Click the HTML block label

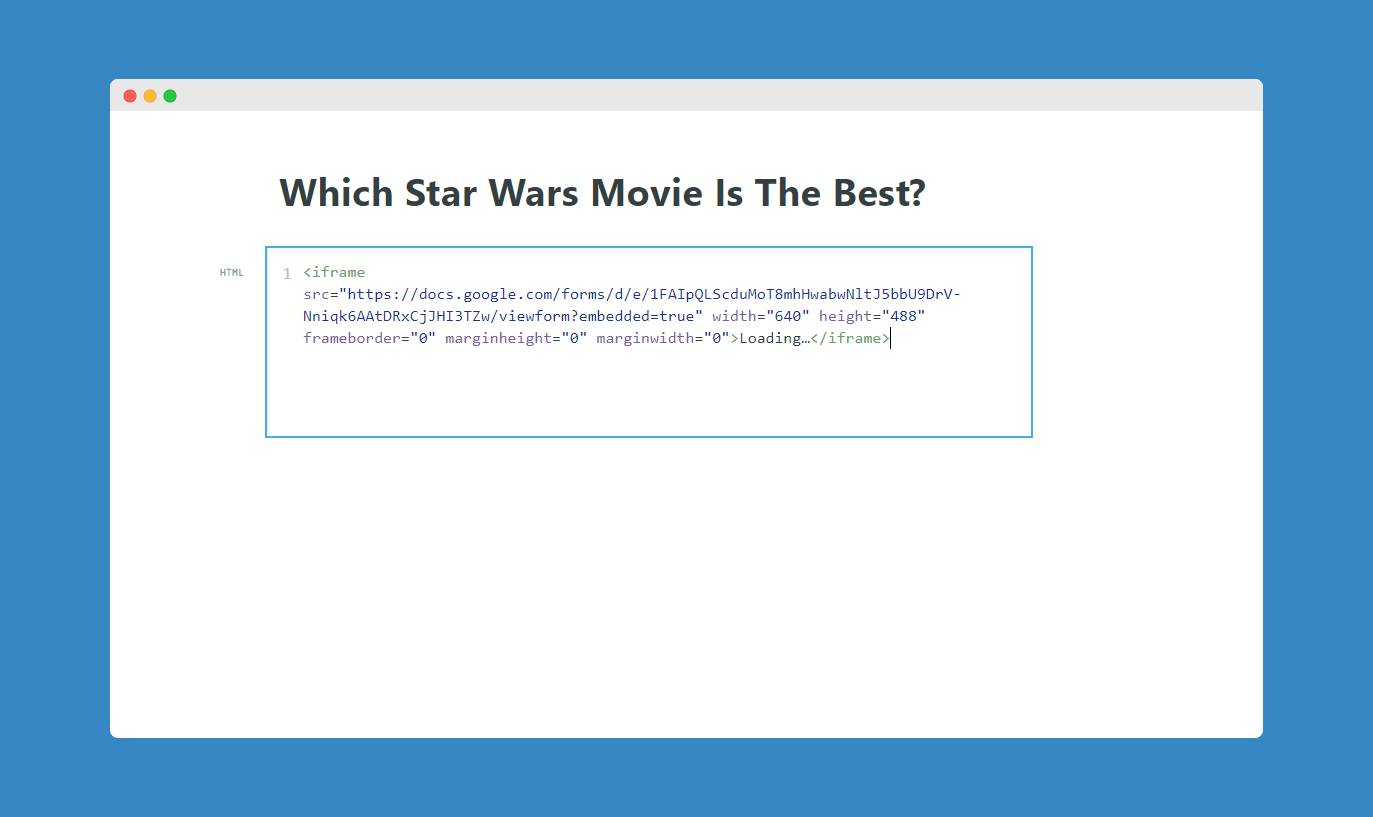[232, 272]
